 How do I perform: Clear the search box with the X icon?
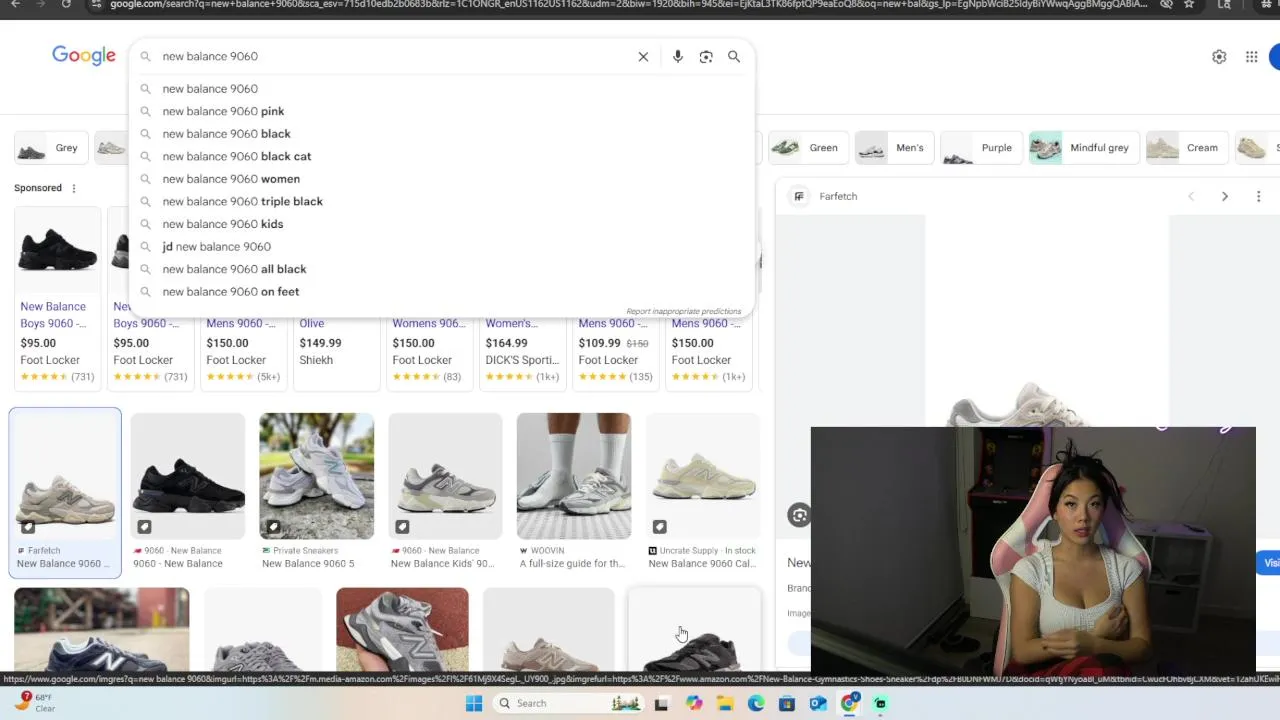coord(643,57)
